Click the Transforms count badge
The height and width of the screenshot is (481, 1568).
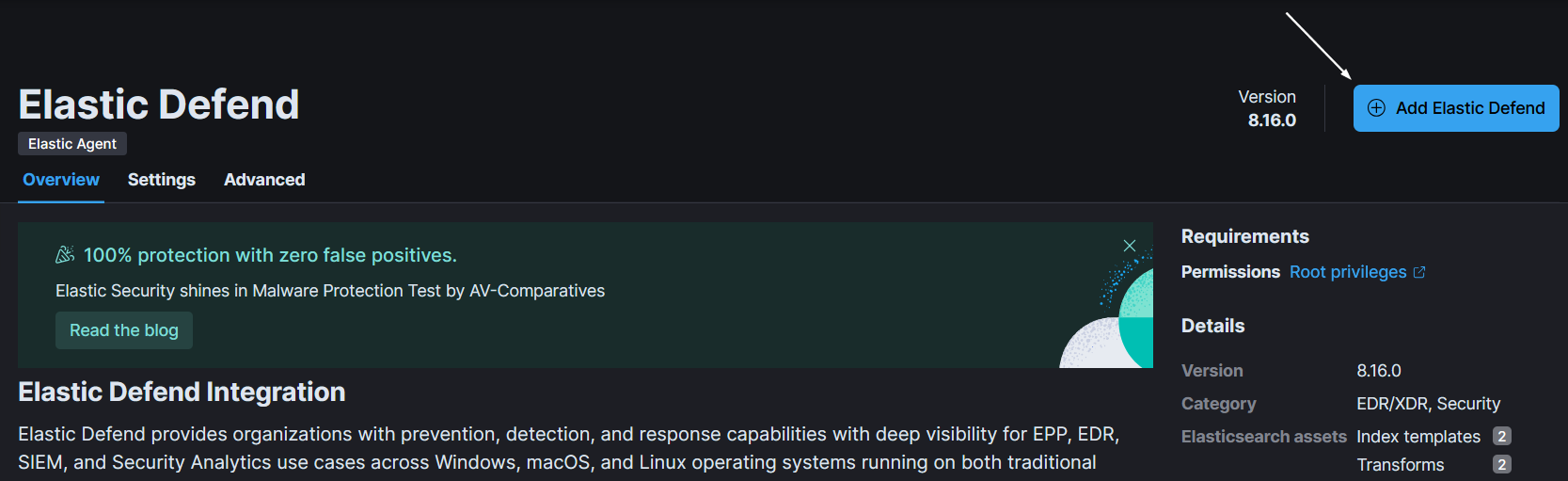[x=1502, y=465]
